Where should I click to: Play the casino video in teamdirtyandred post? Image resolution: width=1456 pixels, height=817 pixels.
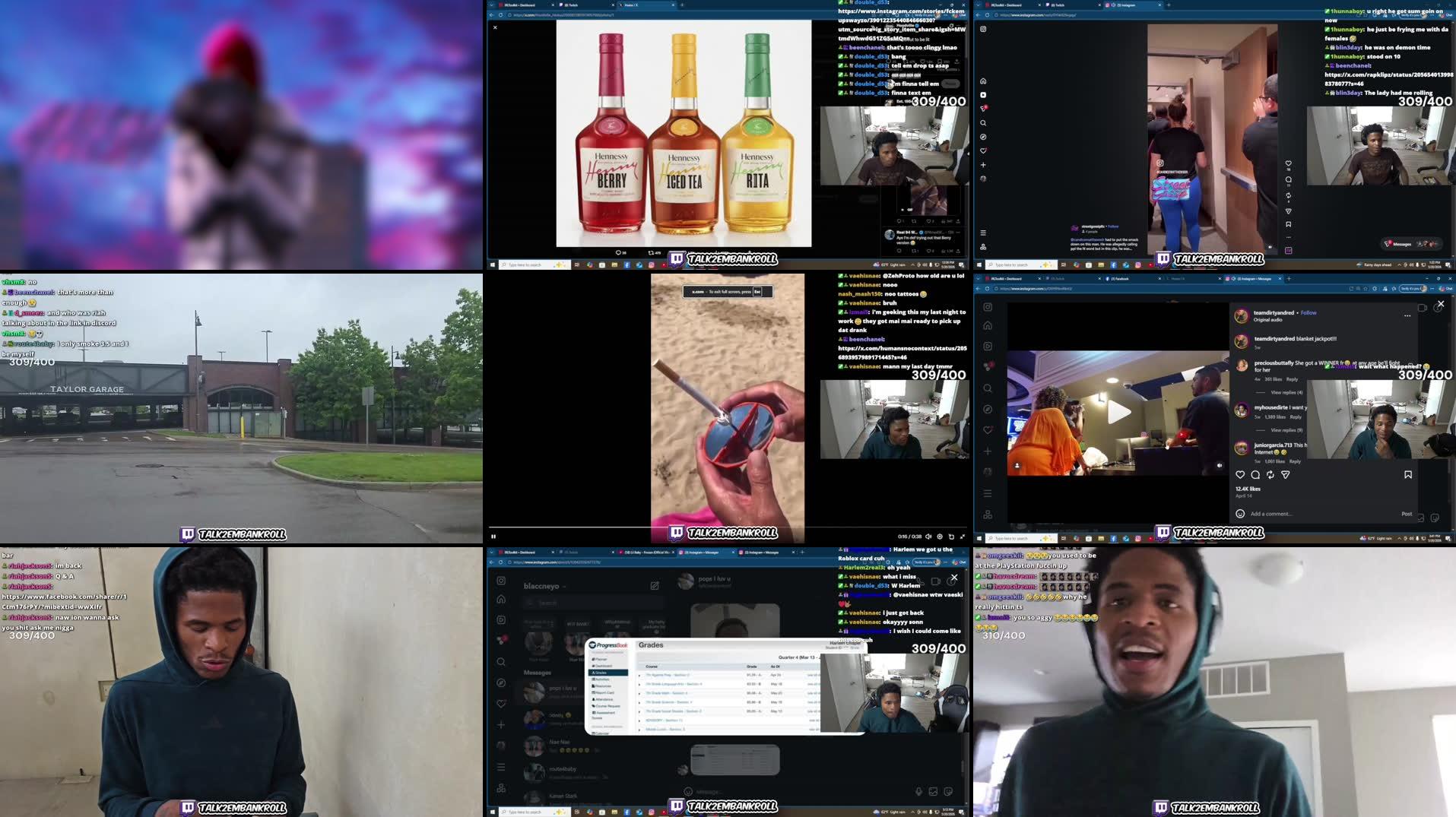1118,413
